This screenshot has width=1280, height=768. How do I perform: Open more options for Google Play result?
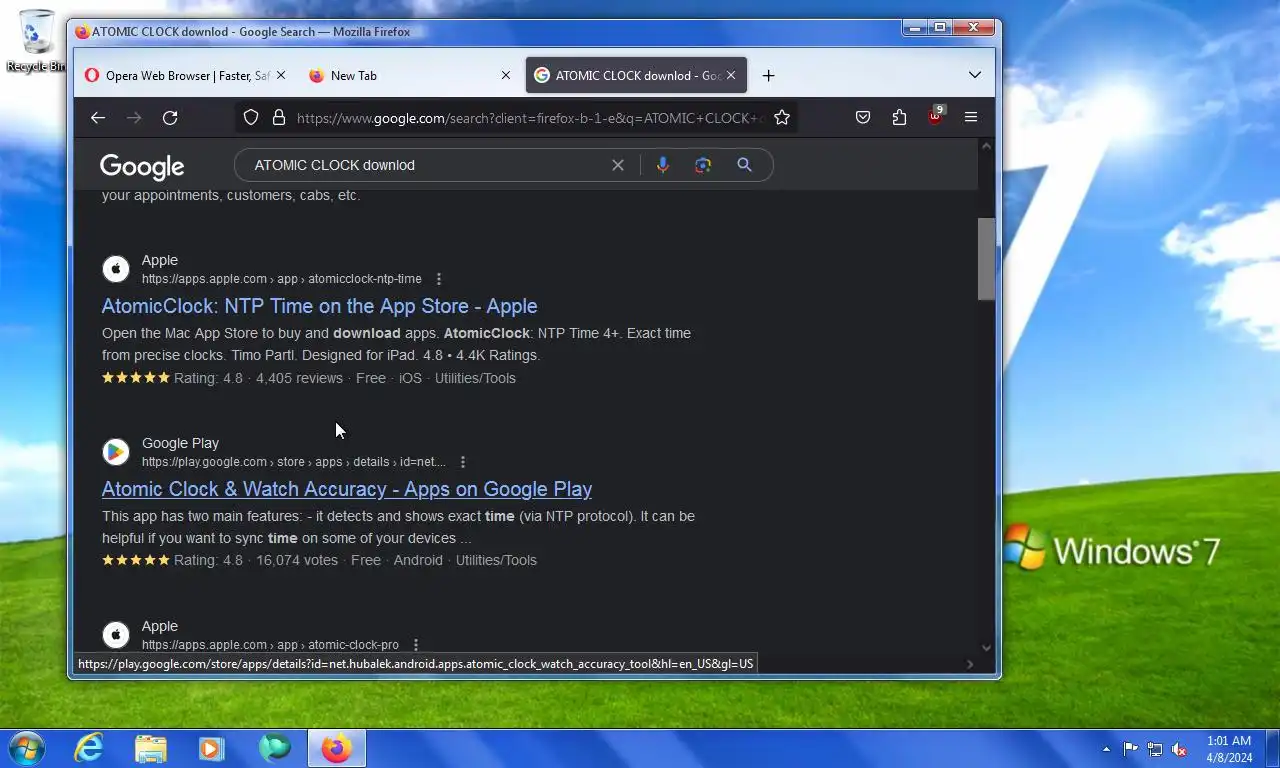(463, 462)
